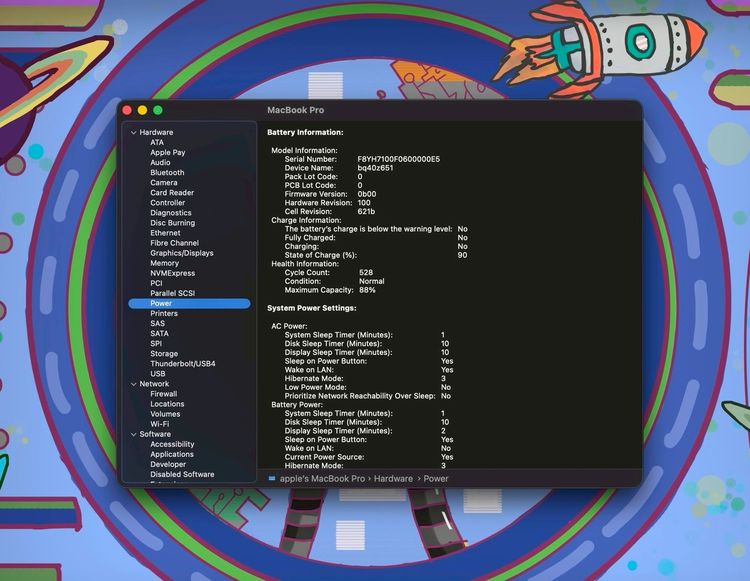Click the Hardware segment in the bottom path bar
The height and width of the screenshot is (581, 750).
(x=393, y=479)
